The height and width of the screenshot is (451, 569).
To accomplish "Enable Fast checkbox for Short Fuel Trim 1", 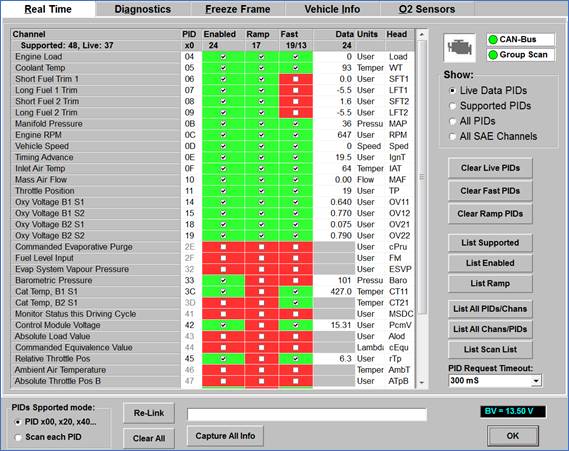I will pyautogui.click(x=296, y=79).
